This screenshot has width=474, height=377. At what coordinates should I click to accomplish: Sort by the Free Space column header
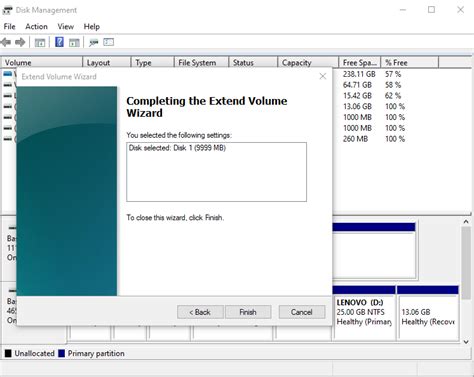tap(360, 63)
